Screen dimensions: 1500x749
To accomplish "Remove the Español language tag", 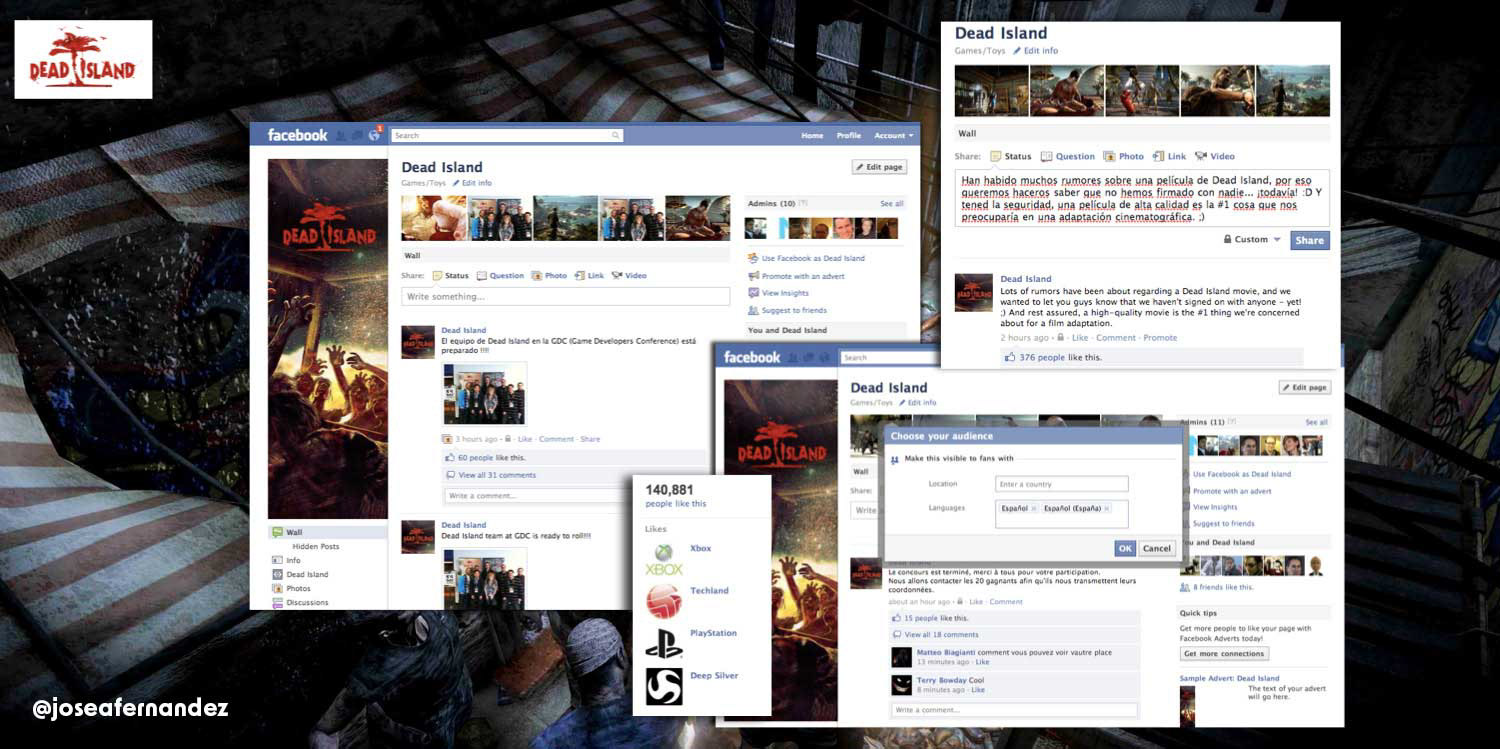I will click(x=1033, y=508).
